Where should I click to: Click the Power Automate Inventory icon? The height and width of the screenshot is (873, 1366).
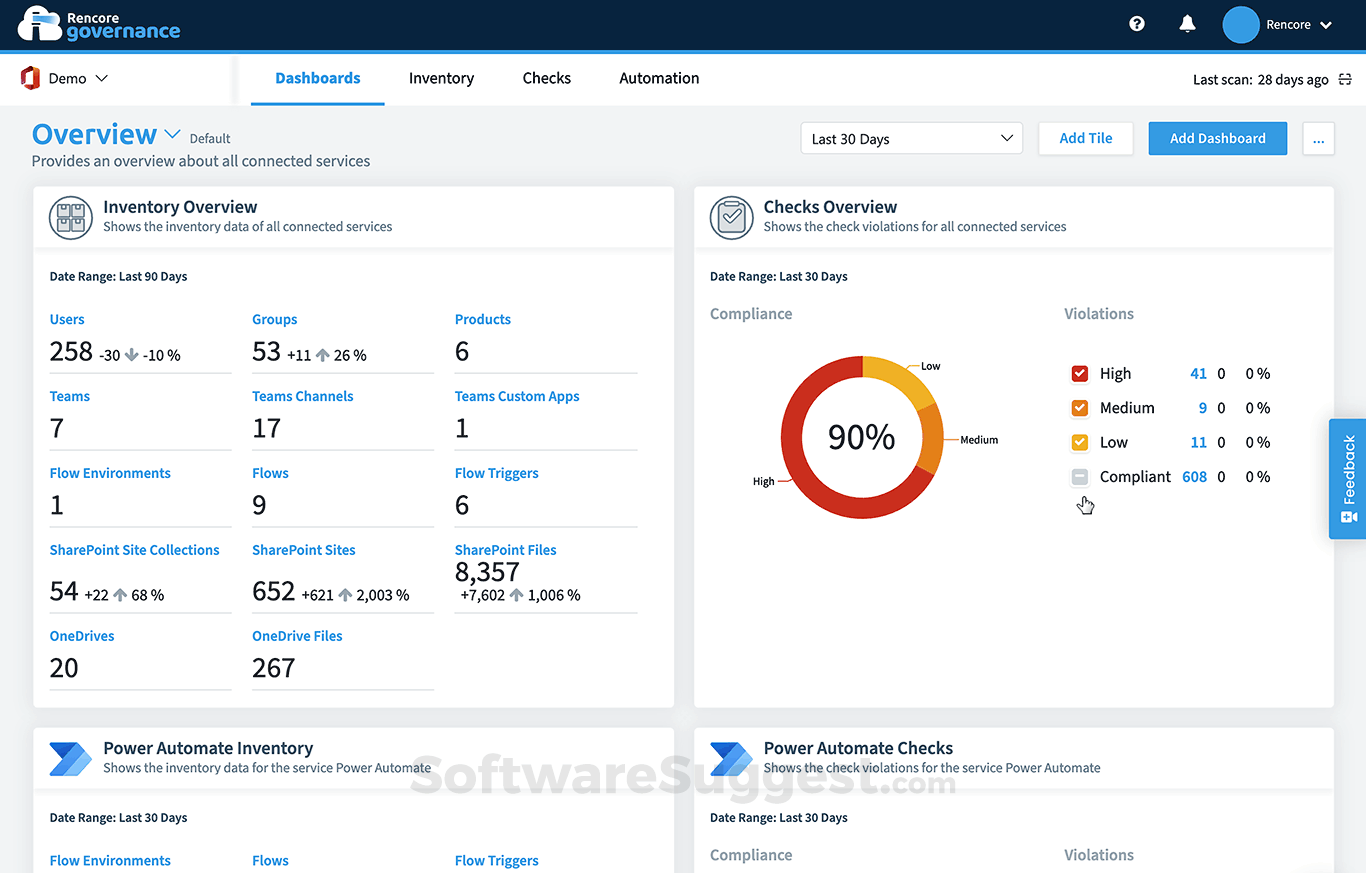coord(71,758)
